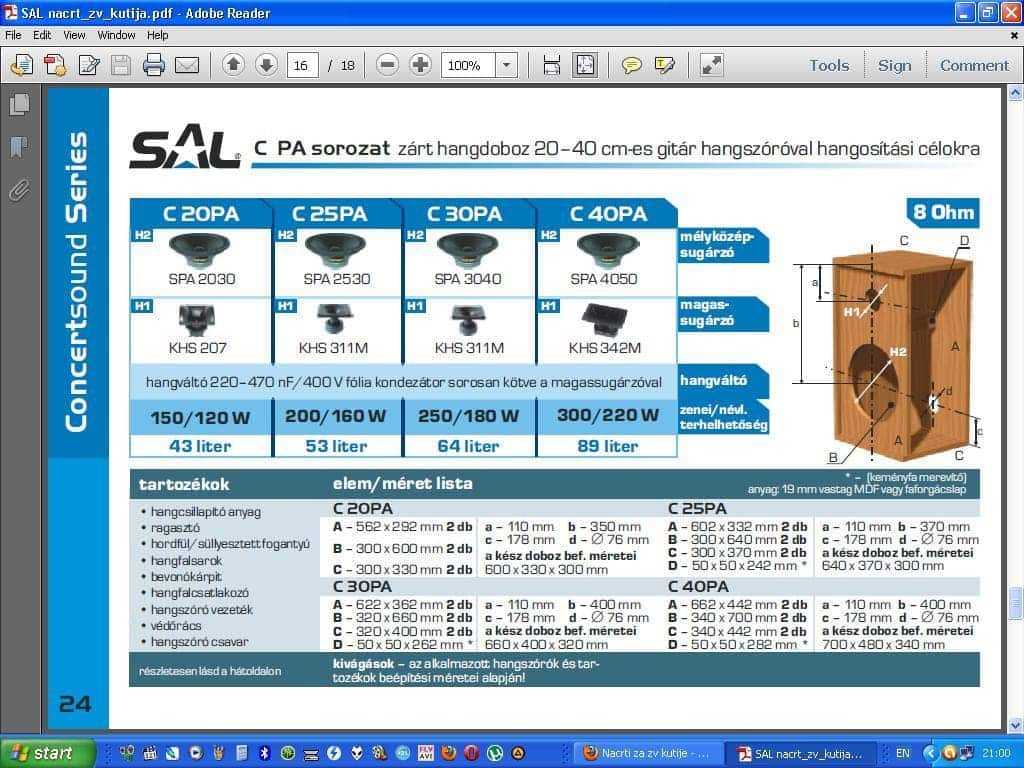Launch Firefox from the quick launch bar
This screenshot has width=1024, height=768.
(x=449, y=753)
